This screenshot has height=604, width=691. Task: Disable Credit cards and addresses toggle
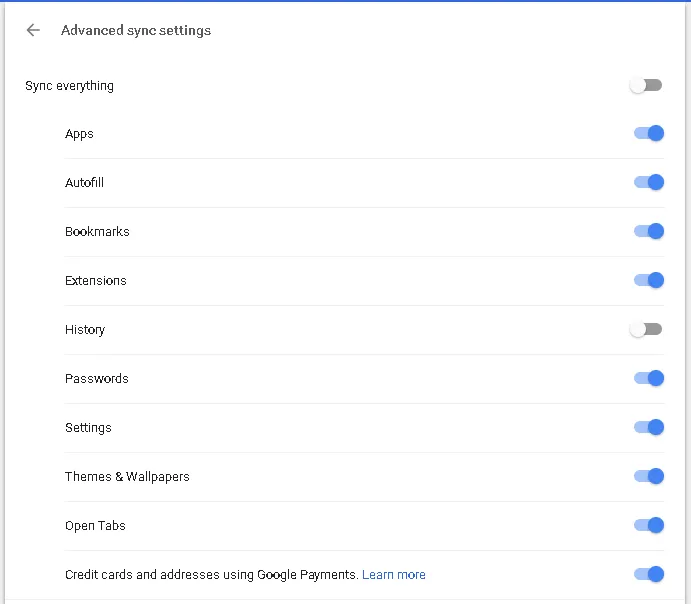(649, 574)
